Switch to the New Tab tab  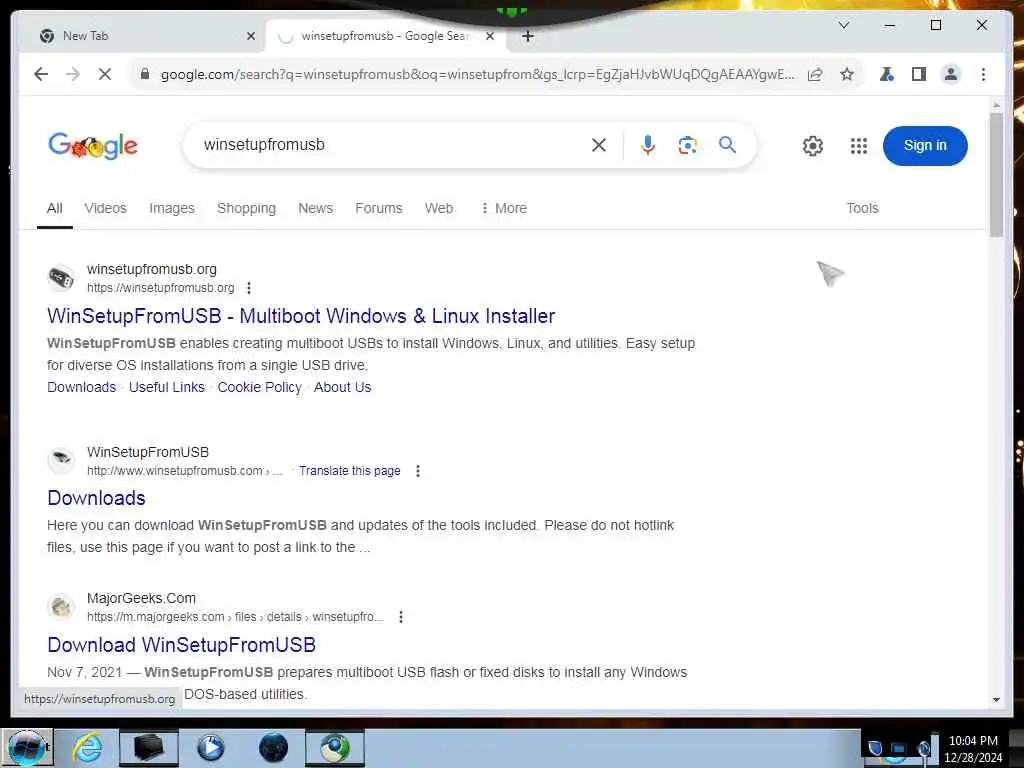(140, 37)
